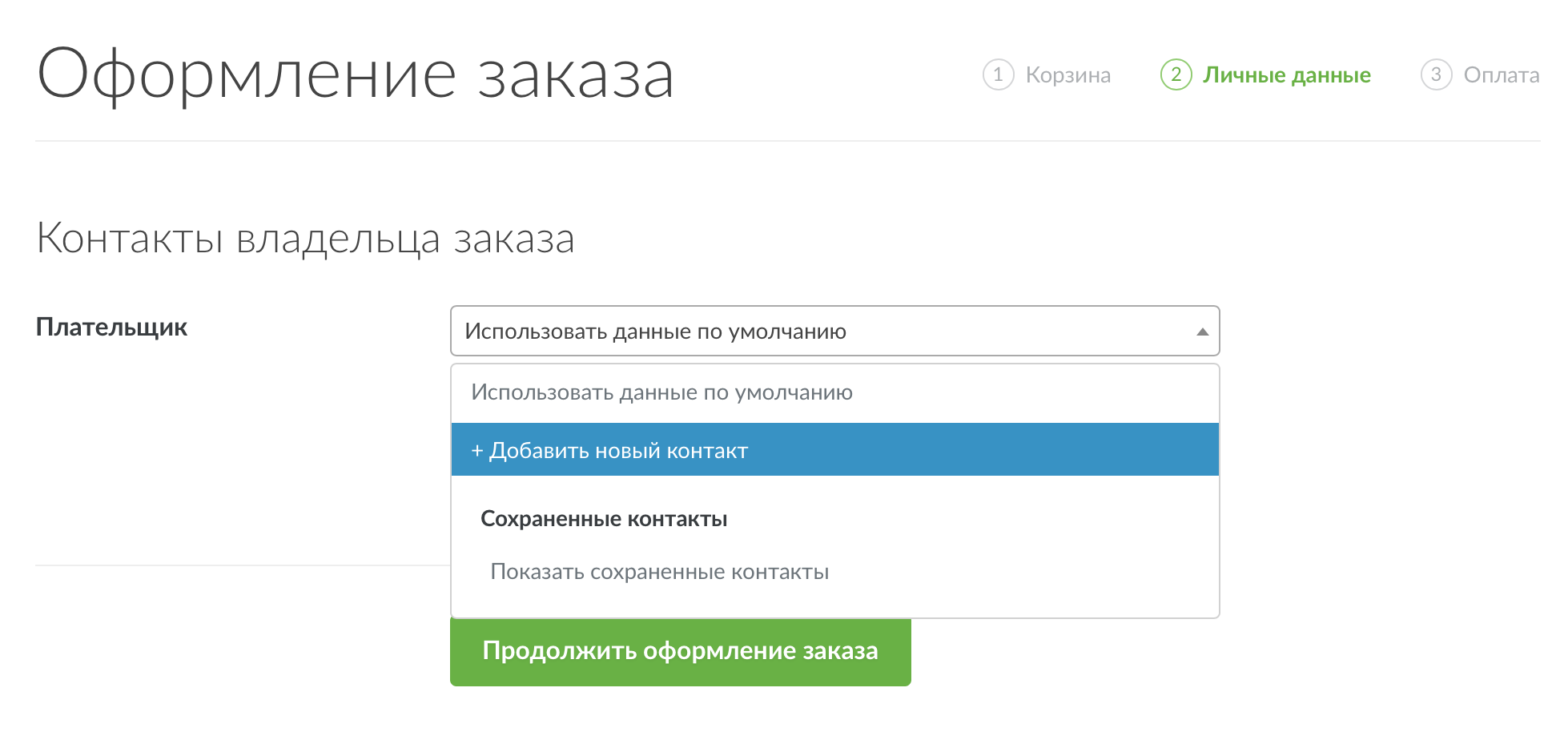Click the Сохраненные контакты group heading
This screenshot has height=756, width=1568.
pos(604,519)
